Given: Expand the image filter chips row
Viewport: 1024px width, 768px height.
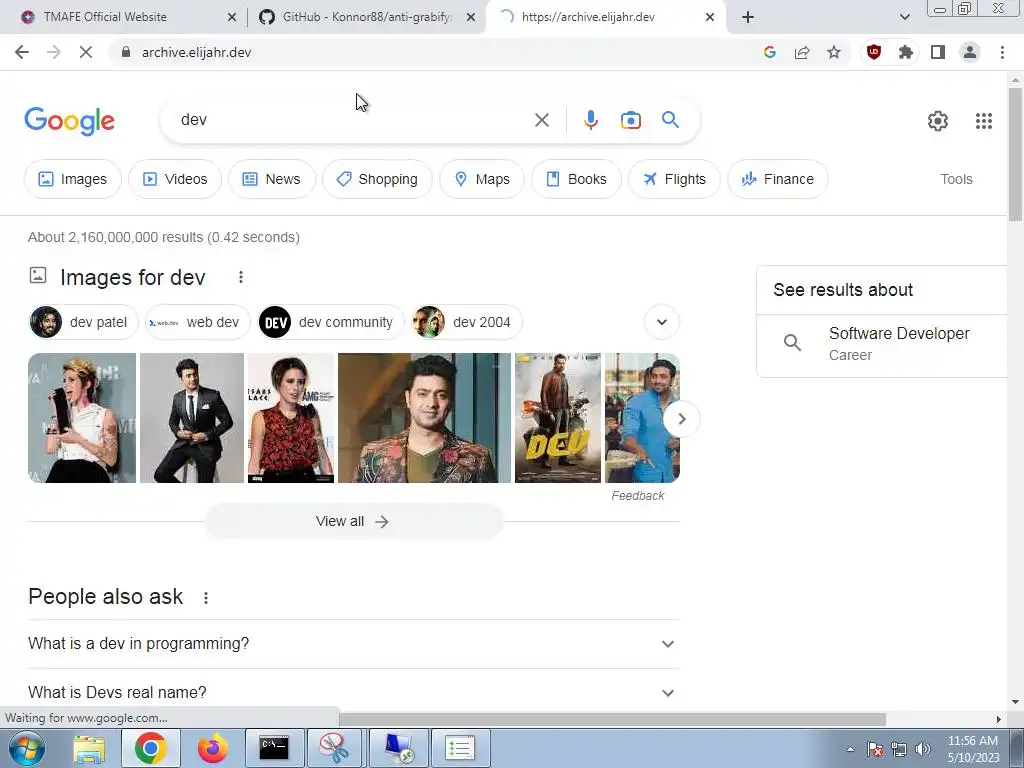Looking at the screenshot, I should [x=662, y=322].
